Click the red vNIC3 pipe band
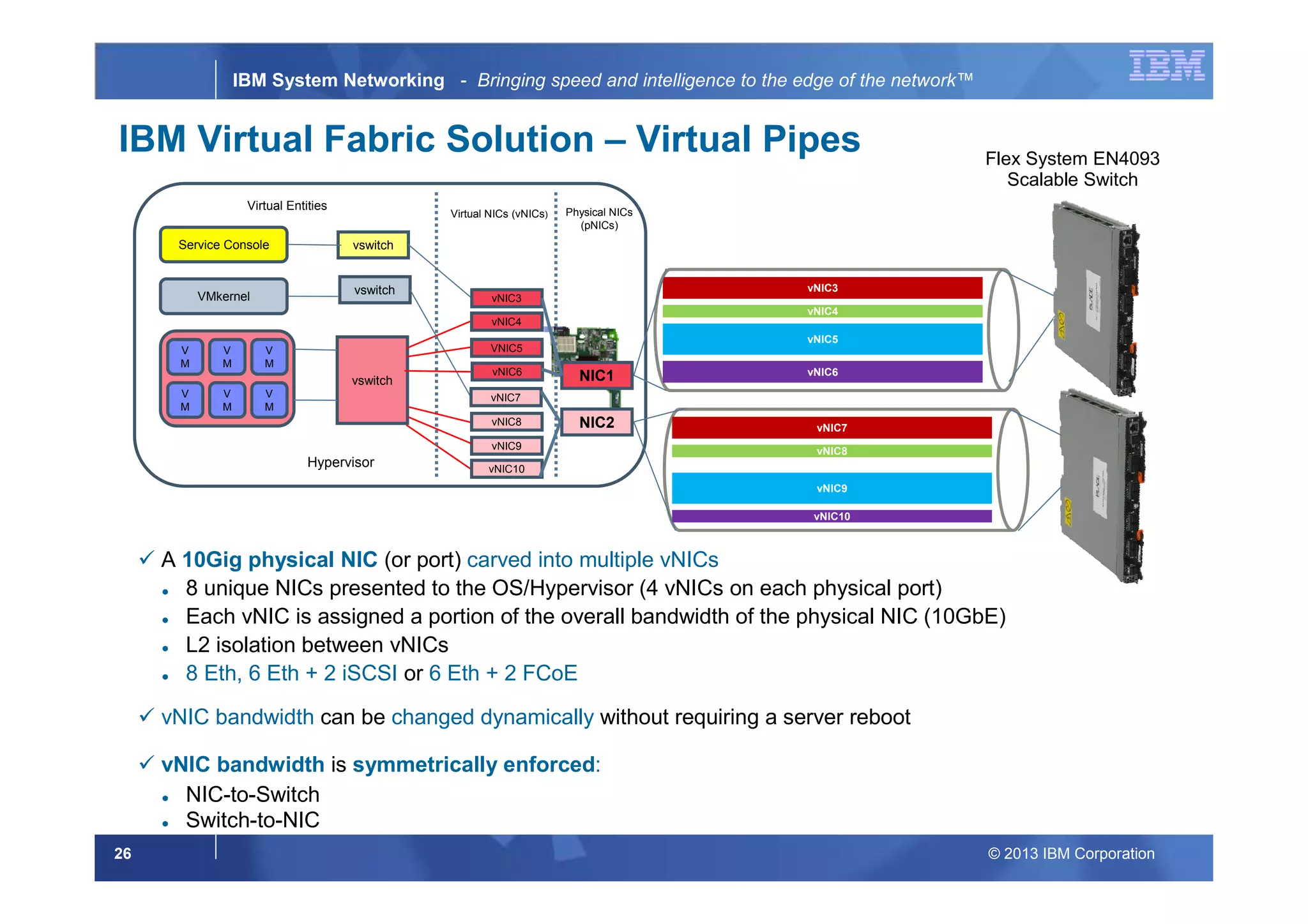 coord(822,288)
